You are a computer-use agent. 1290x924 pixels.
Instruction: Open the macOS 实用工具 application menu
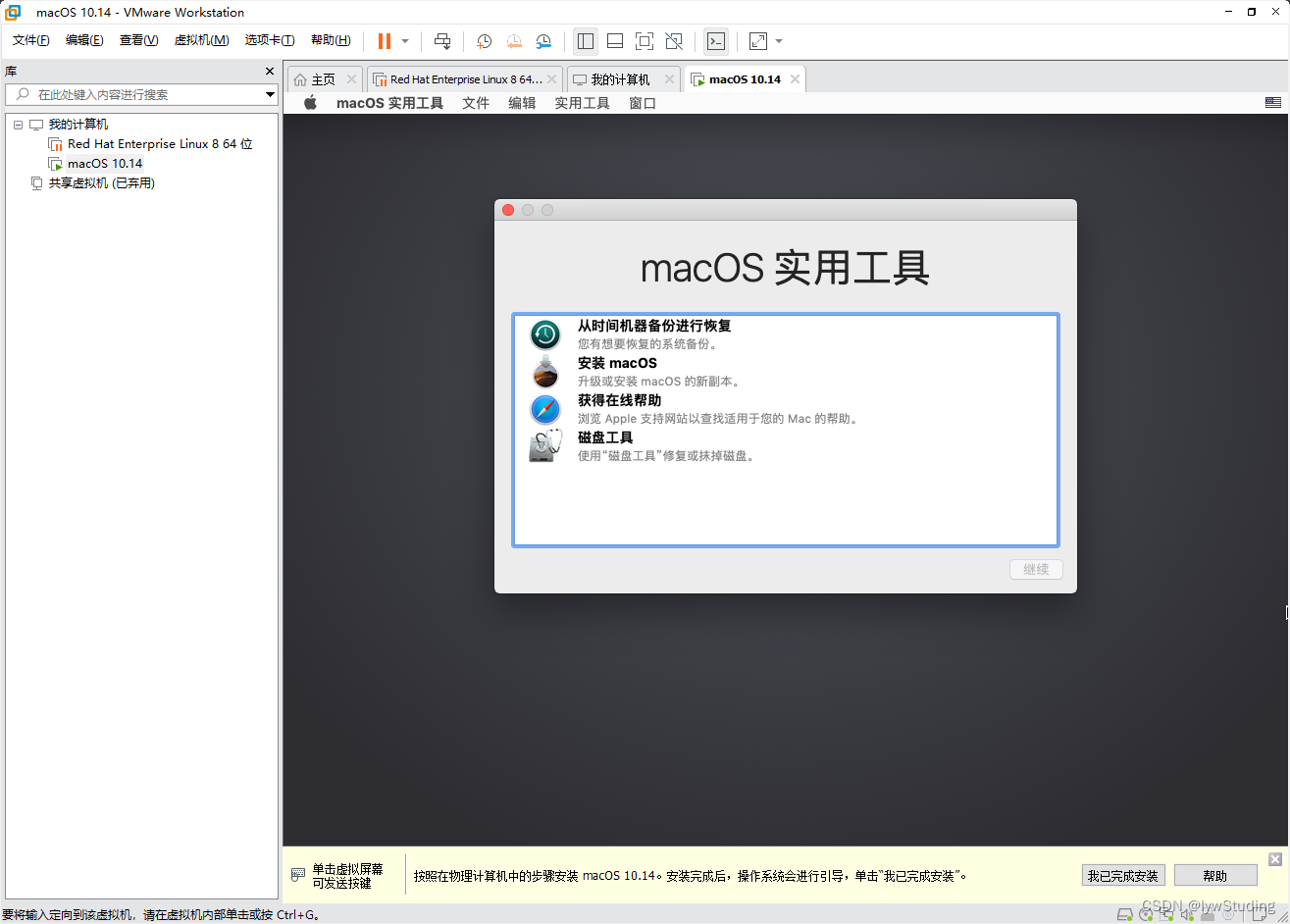pyautogui.click(x=389, y=103)
